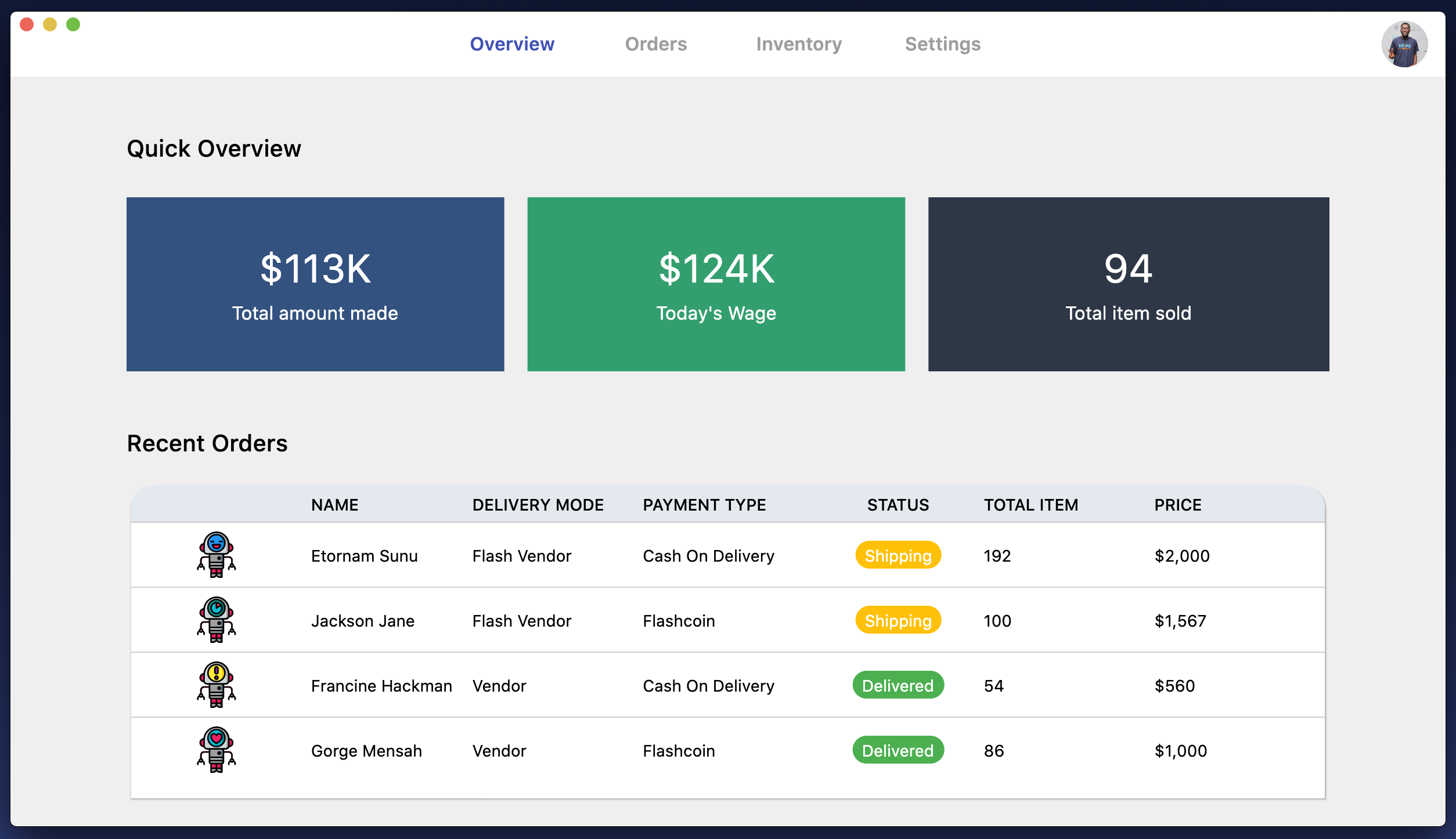The height and width of the screenshot is (839, 1456).
Task: Open the Inventory tab
Action: (x=798, y=44)
